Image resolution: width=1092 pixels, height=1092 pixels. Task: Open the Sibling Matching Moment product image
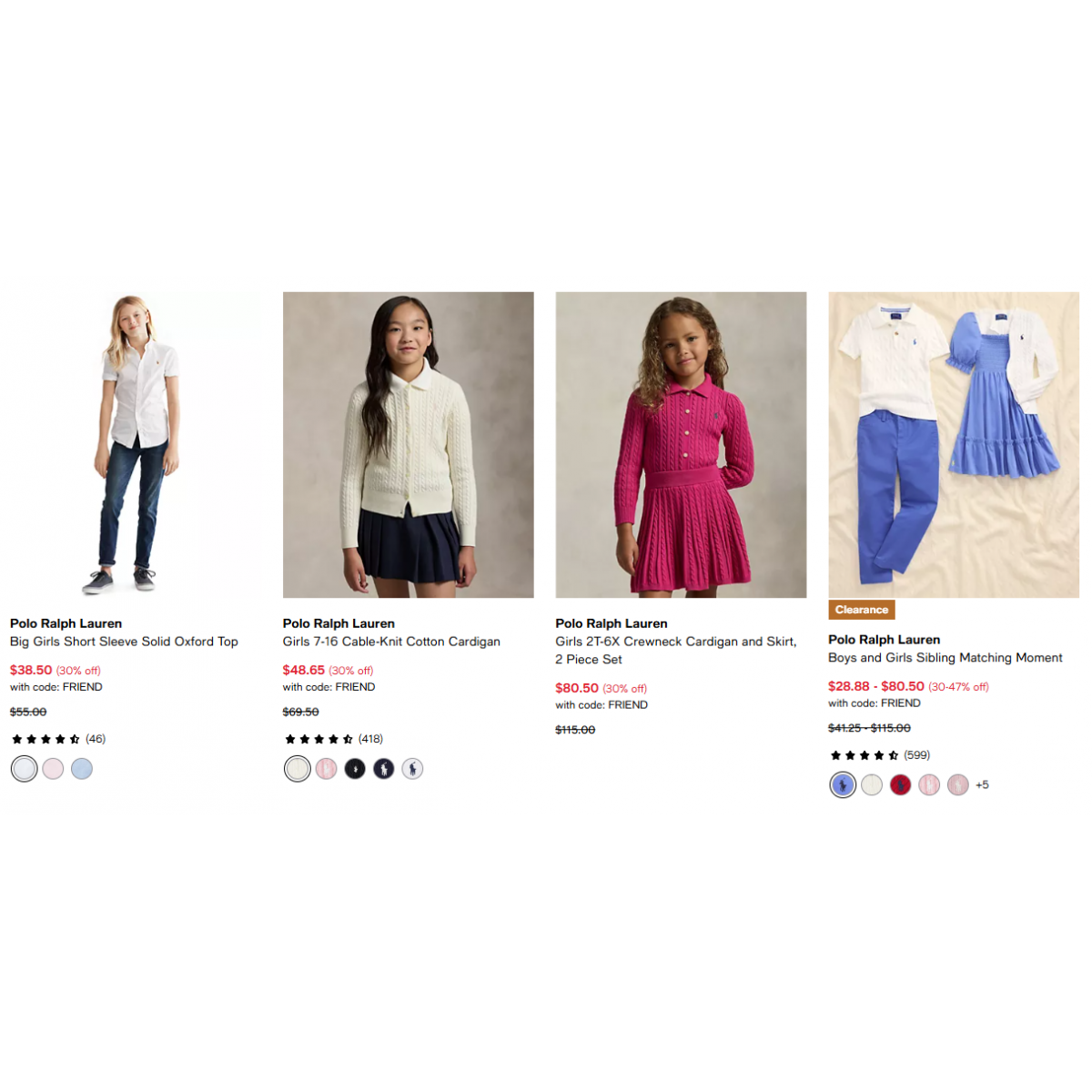[x=954, y=445]
